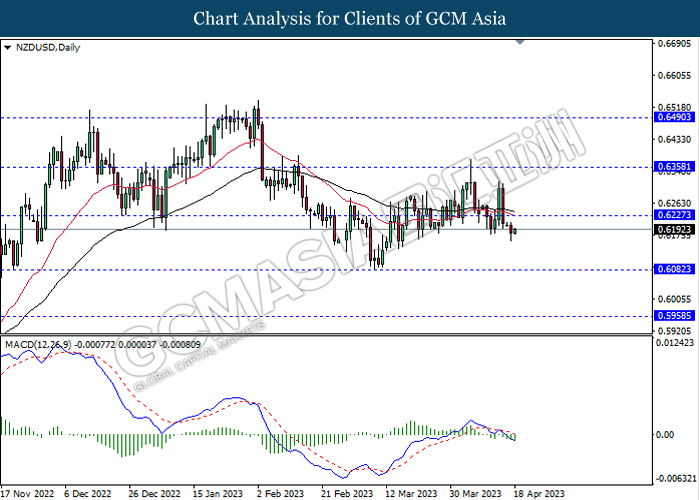
Task: Select the 0.64903 price level label
Action: pos(674,117)
